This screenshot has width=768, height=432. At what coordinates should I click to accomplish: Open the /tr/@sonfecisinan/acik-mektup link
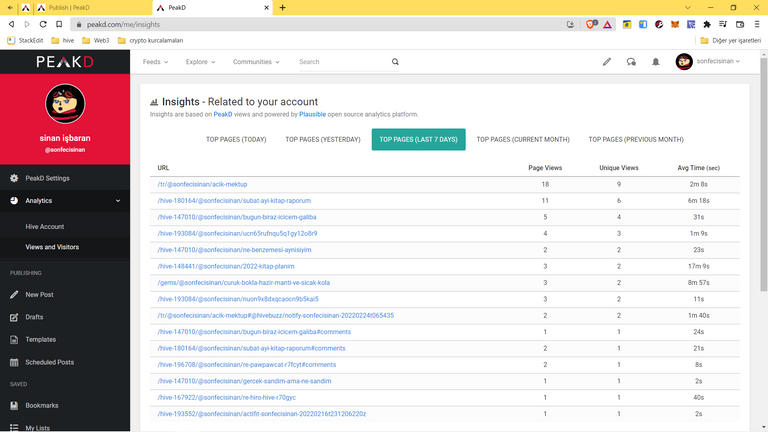click(202, 184)
